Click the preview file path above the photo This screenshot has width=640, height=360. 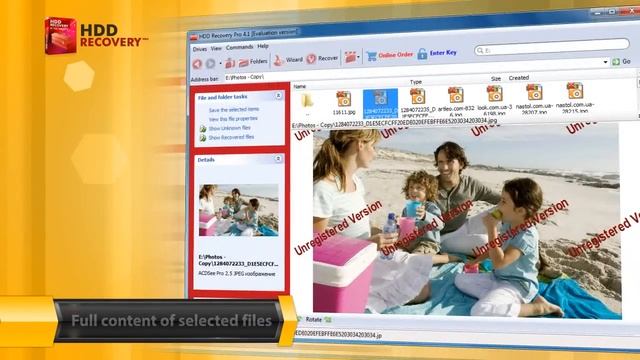pyautogui.click(x=395, y=122)
